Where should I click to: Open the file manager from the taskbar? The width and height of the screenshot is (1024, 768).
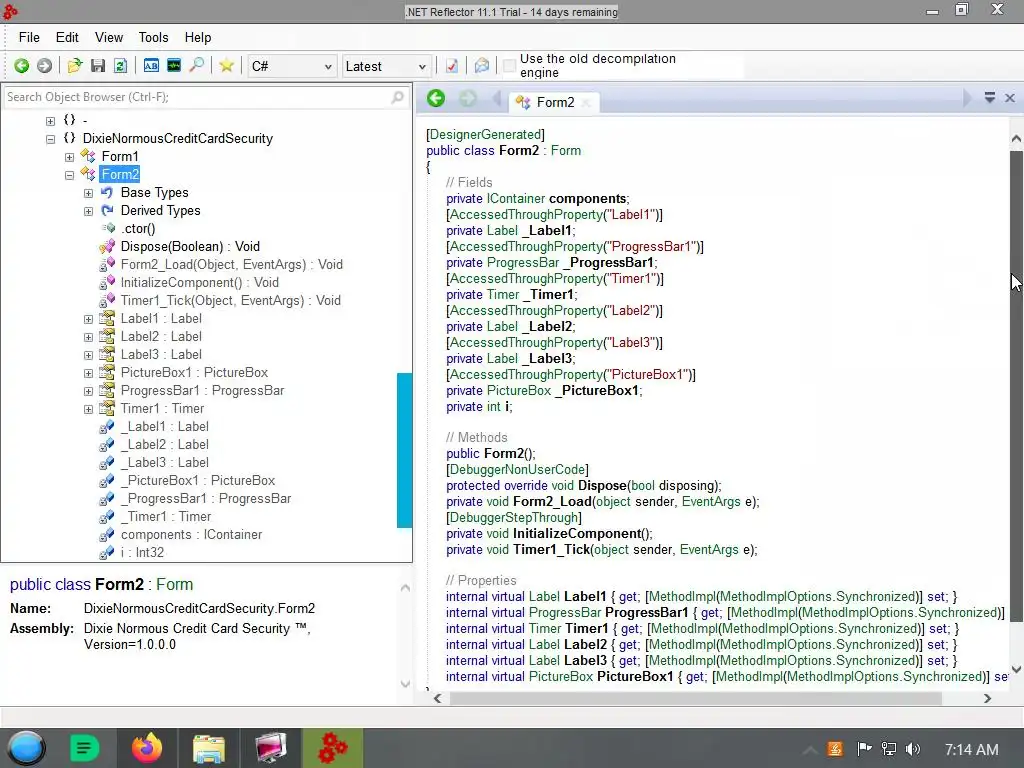[208, 748]
